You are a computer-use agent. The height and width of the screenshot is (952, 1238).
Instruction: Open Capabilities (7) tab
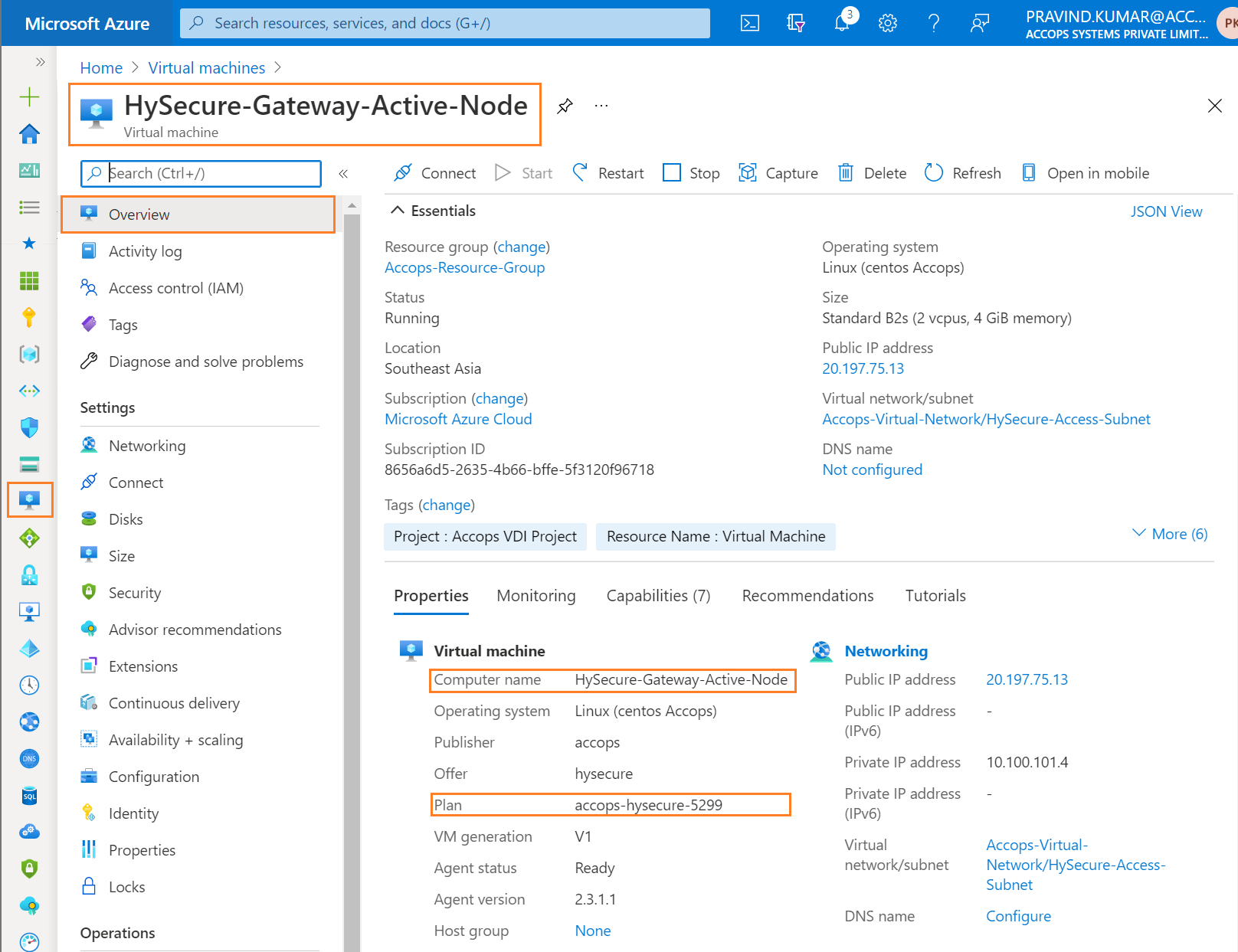pyautogui.click(x=659, y=596)
